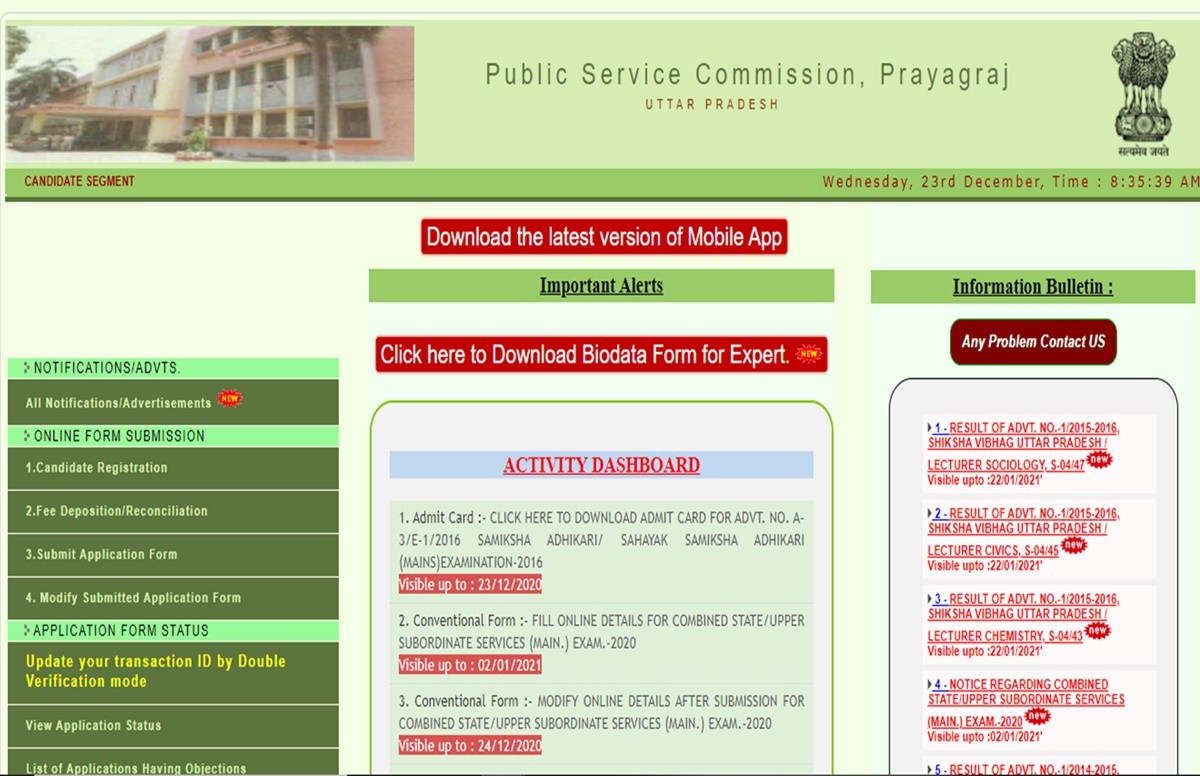Click the NEW badge next to Lecturer Civics result
Image resolution: width=1200 pixels, height=776 pixels.
pyautogui.click(x=1074, y=545)
